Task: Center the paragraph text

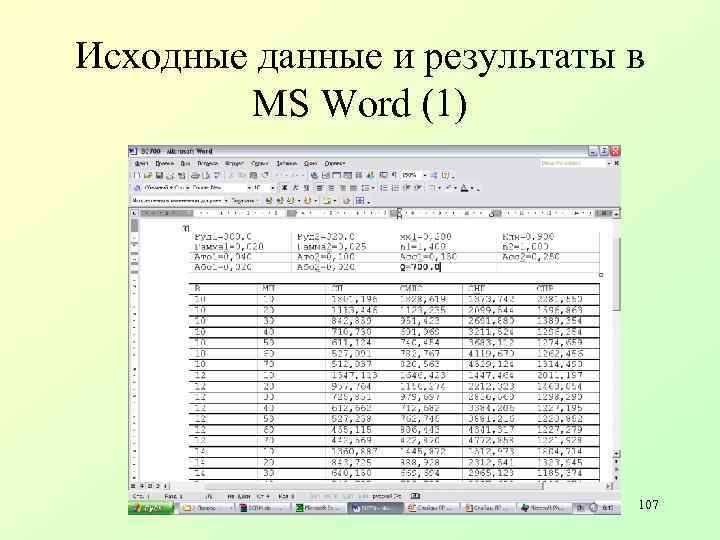Action: pyautogui.click(x=331, y=188)
